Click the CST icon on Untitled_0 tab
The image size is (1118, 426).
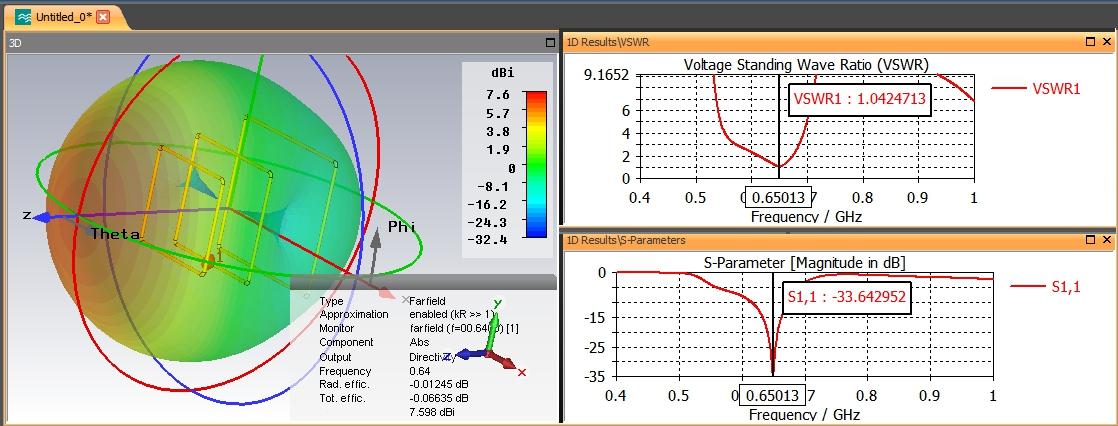coord(23,17)
